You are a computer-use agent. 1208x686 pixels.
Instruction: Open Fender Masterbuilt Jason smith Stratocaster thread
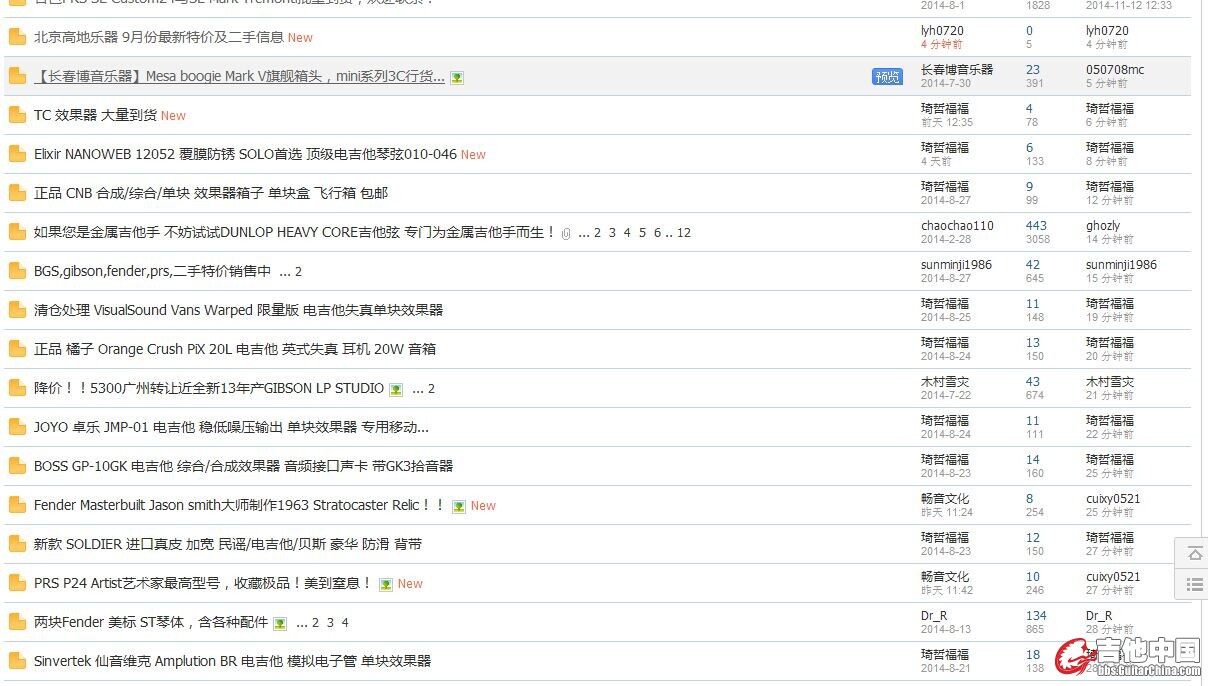(x=240, y=506)
